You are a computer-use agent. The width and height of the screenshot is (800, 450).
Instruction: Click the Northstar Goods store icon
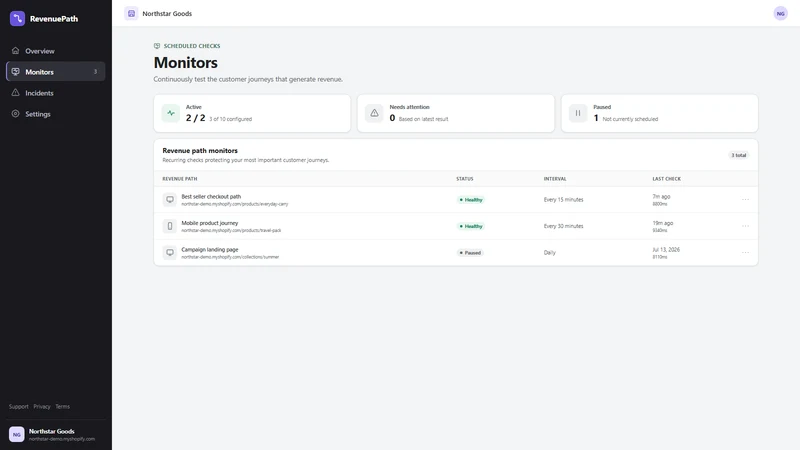pyautogui.click(x=131, y=13)
